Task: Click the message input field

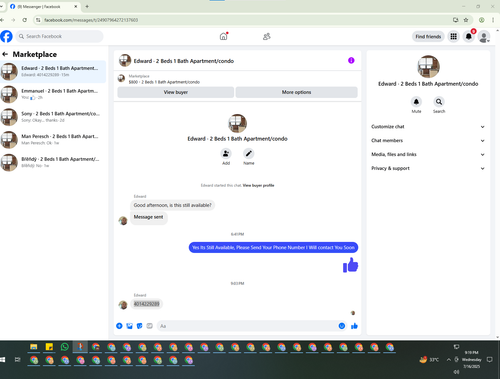Action: [247, 326]
